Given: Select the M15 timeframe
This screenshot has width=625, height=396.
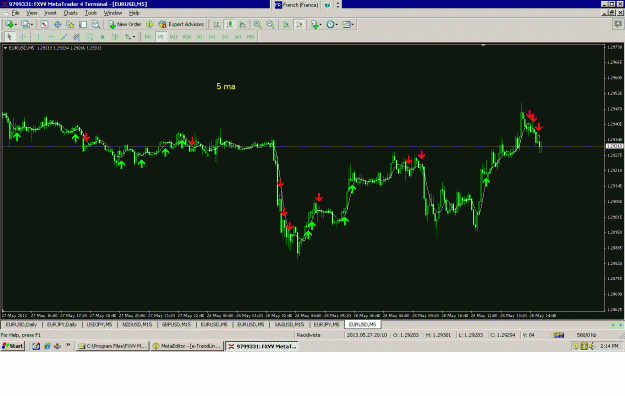Looking at the screenshot, I should pyautogui.click(x=174, y=37).
